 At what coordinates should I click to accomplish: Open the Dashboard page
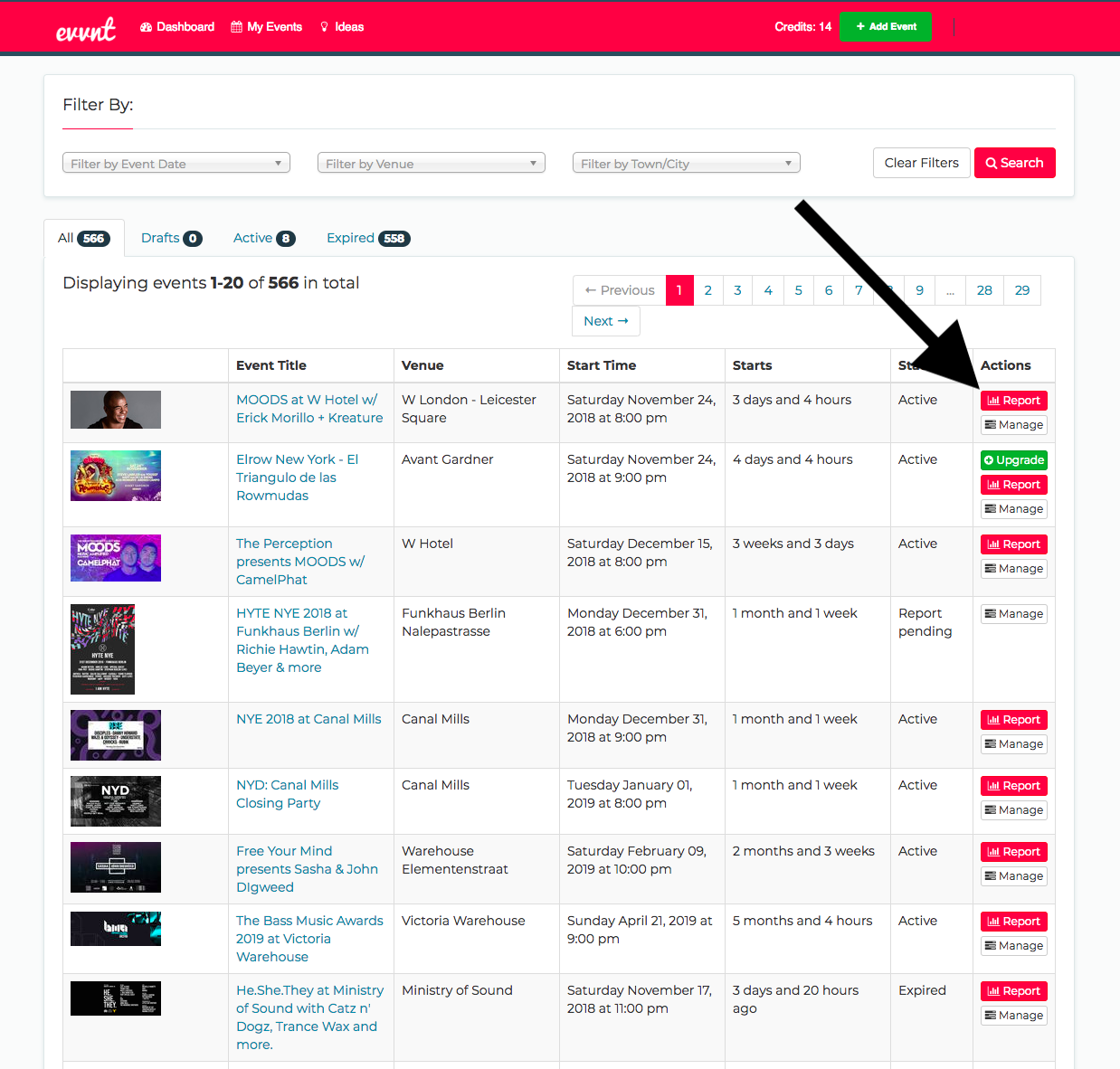click(x=177, y=27)
